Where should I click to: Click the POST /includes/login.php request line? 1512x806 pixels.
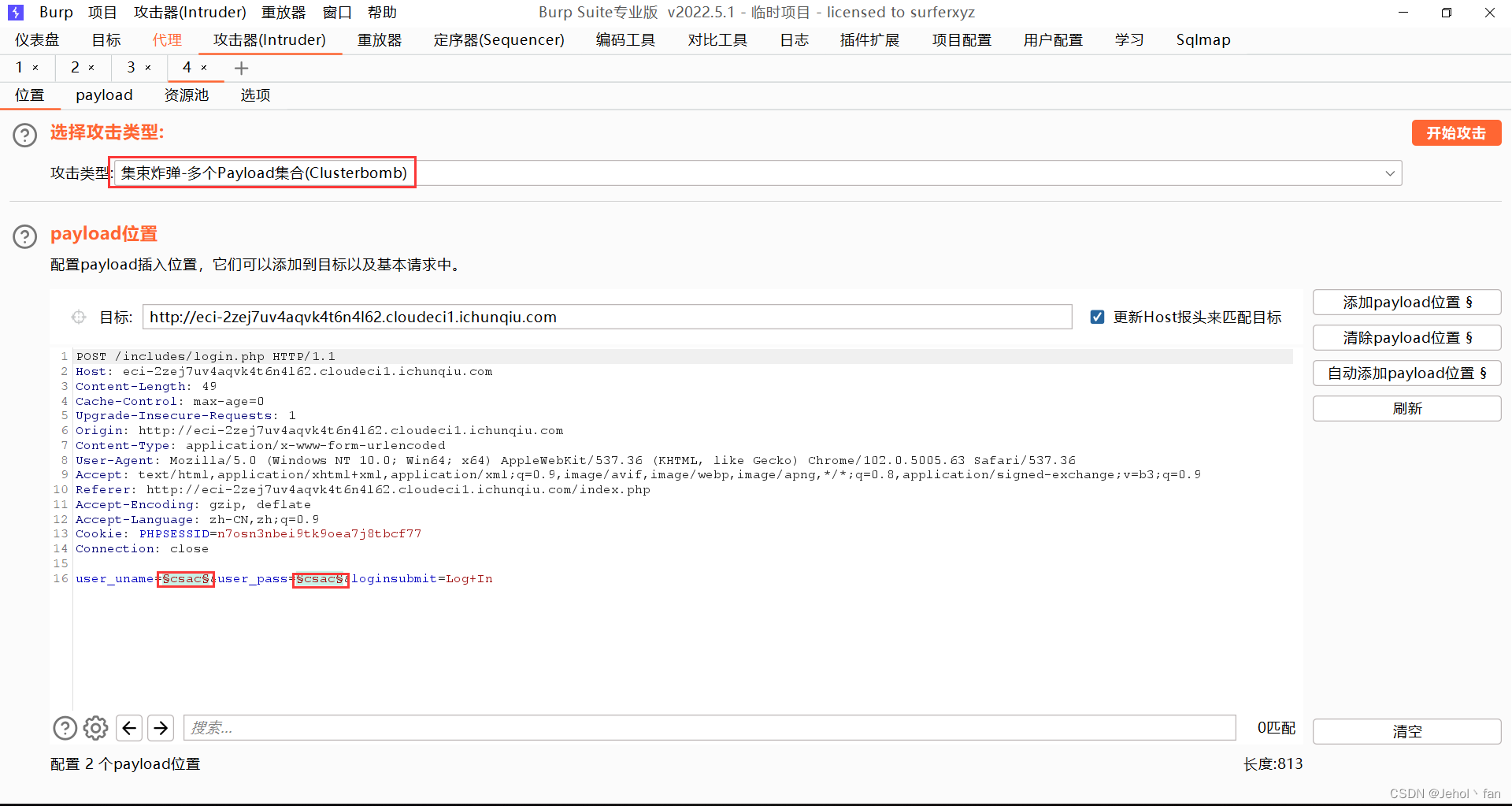pyautogui.click(x=206, y=357)
